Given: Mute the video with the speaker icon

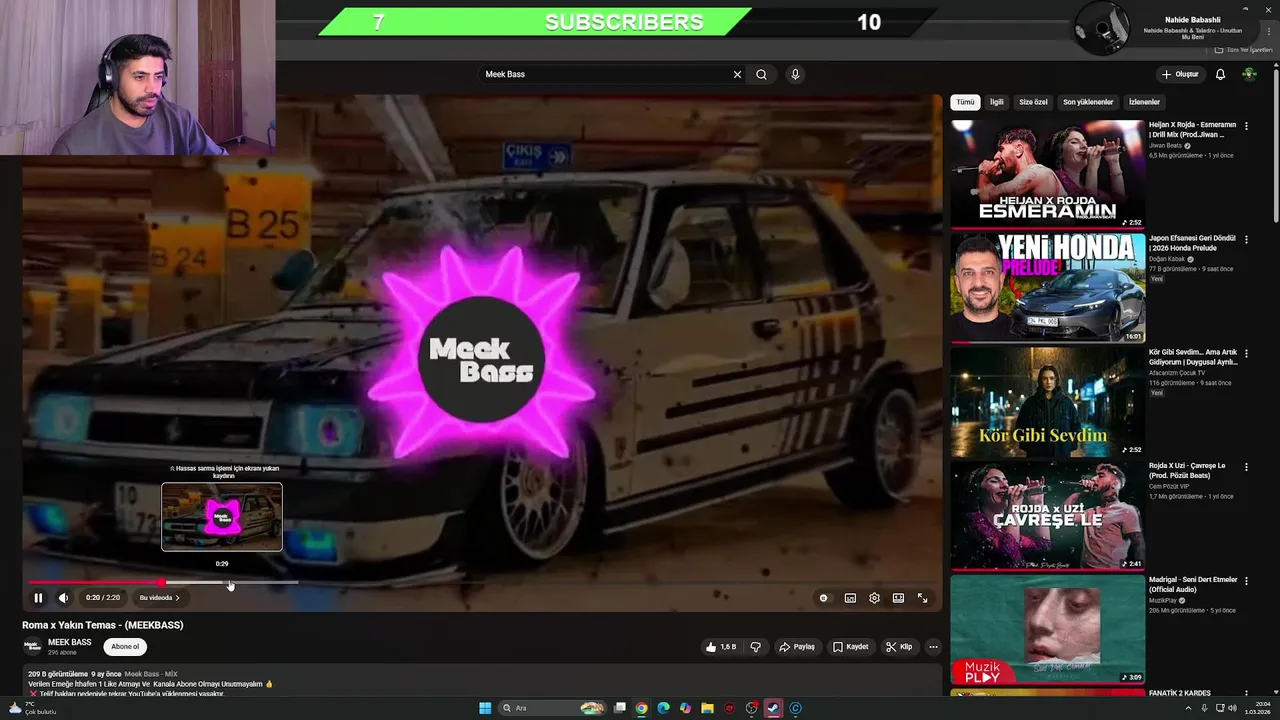Looking at the screenshot, I should pos(63,598).
